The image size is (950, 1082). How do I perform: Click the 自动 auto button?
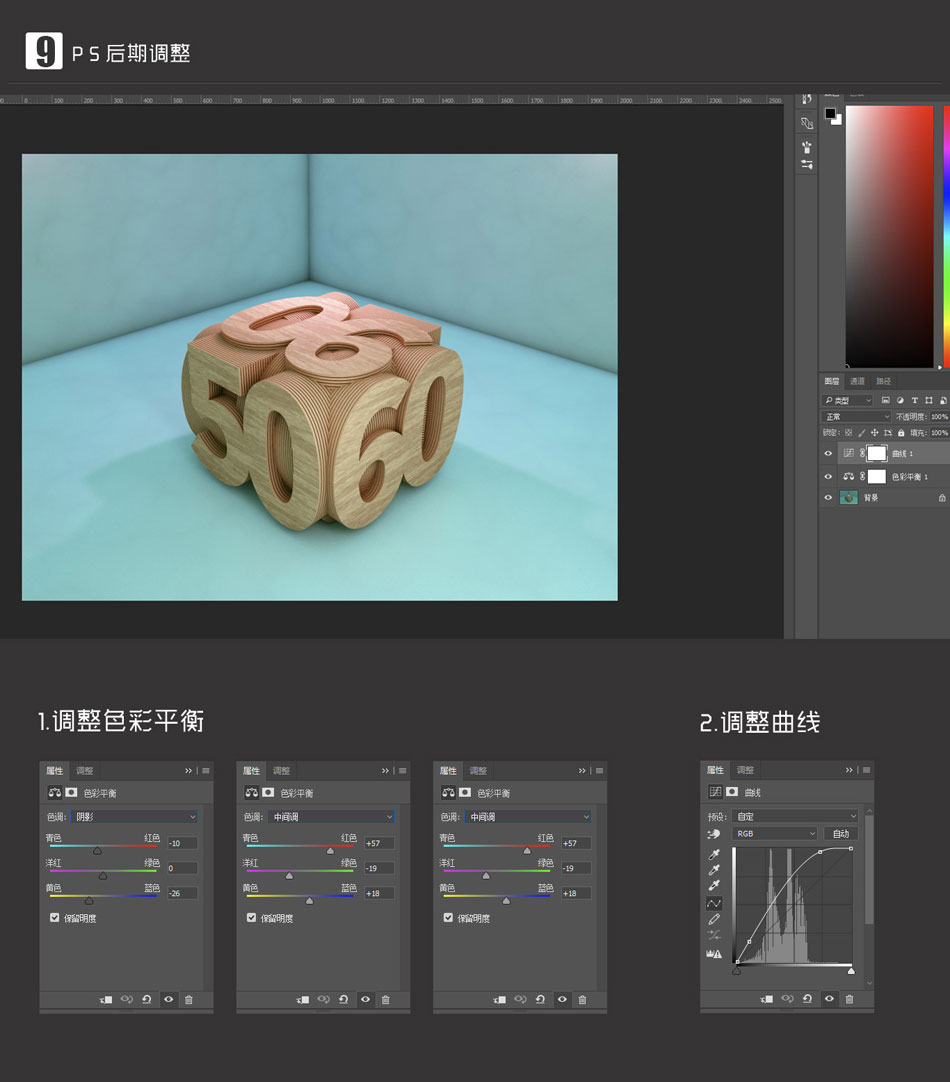pyautogui.click(x=841, y=834)
